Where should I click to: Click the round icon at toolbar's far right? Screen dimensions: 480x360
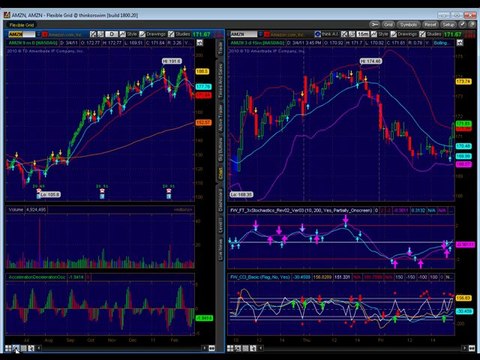tap(472, 24)
